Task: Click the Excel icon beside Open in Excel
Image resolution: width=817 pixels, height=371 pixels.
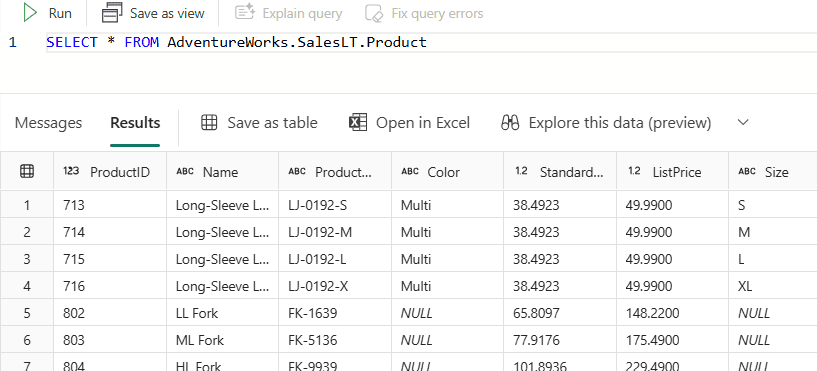Action: (x=358, y=122)
